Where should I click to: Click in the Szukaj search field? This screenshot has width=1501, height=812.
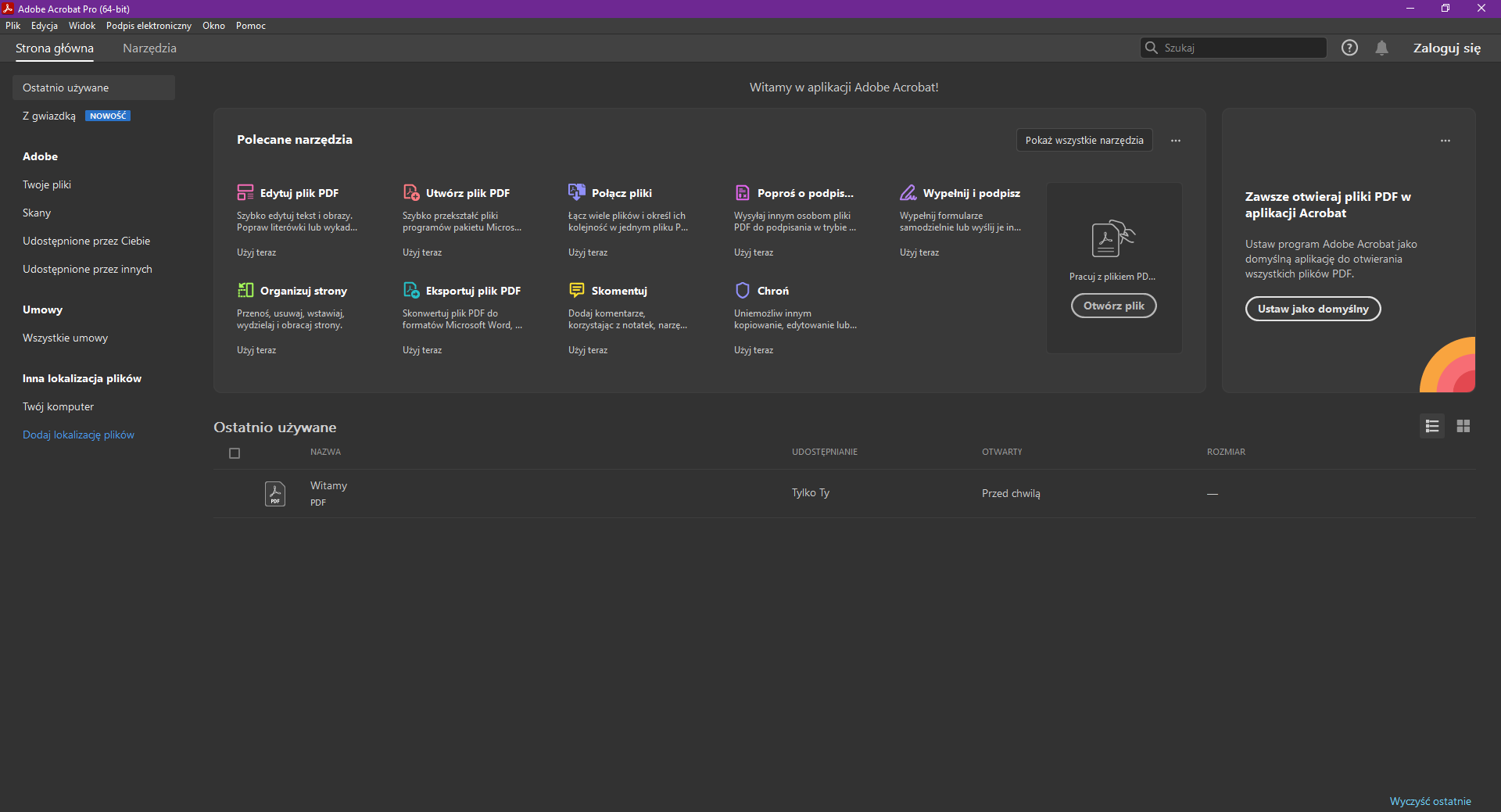tap(1233, 48)
